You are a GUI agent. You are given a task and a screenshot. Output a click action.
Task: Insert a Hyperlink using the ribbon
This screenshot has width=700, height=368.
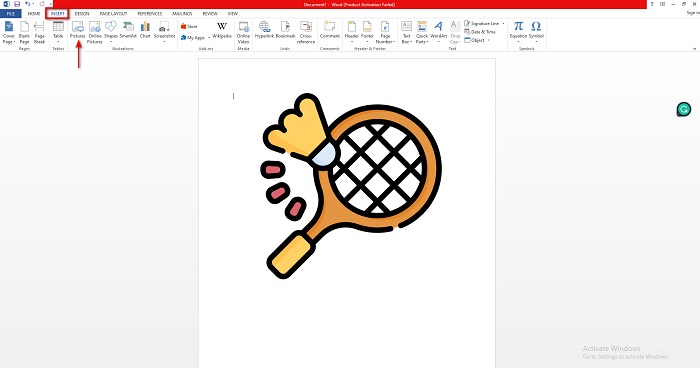[x=264, y=30]
